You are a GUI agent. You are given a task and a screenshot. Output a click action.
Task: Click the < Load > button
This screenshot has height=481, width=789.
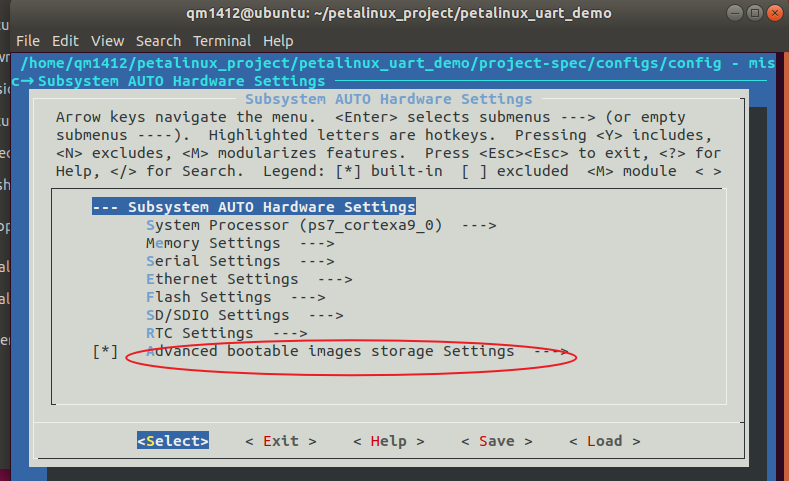(x=604, y=441)
